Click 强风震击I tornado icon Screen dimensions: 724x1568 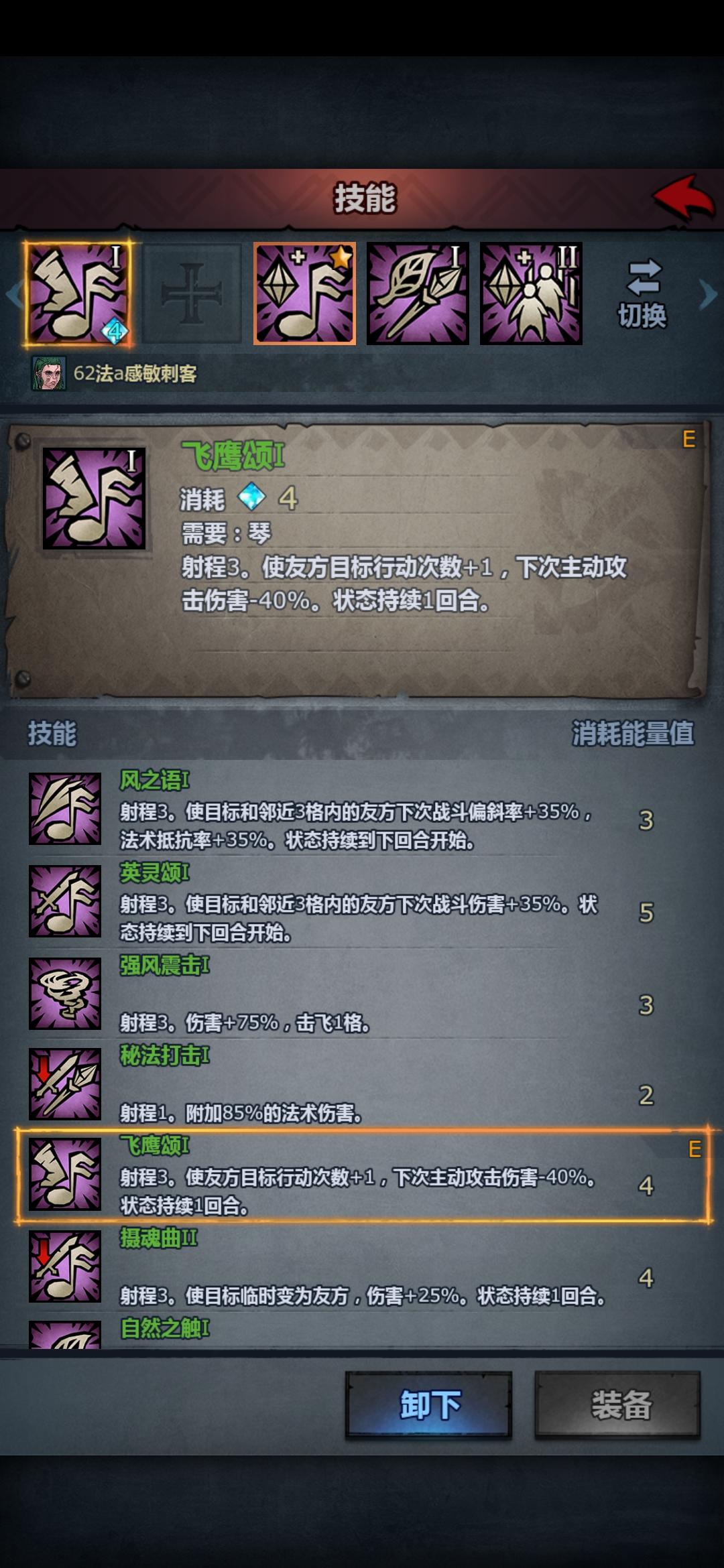tap(65, 993)
